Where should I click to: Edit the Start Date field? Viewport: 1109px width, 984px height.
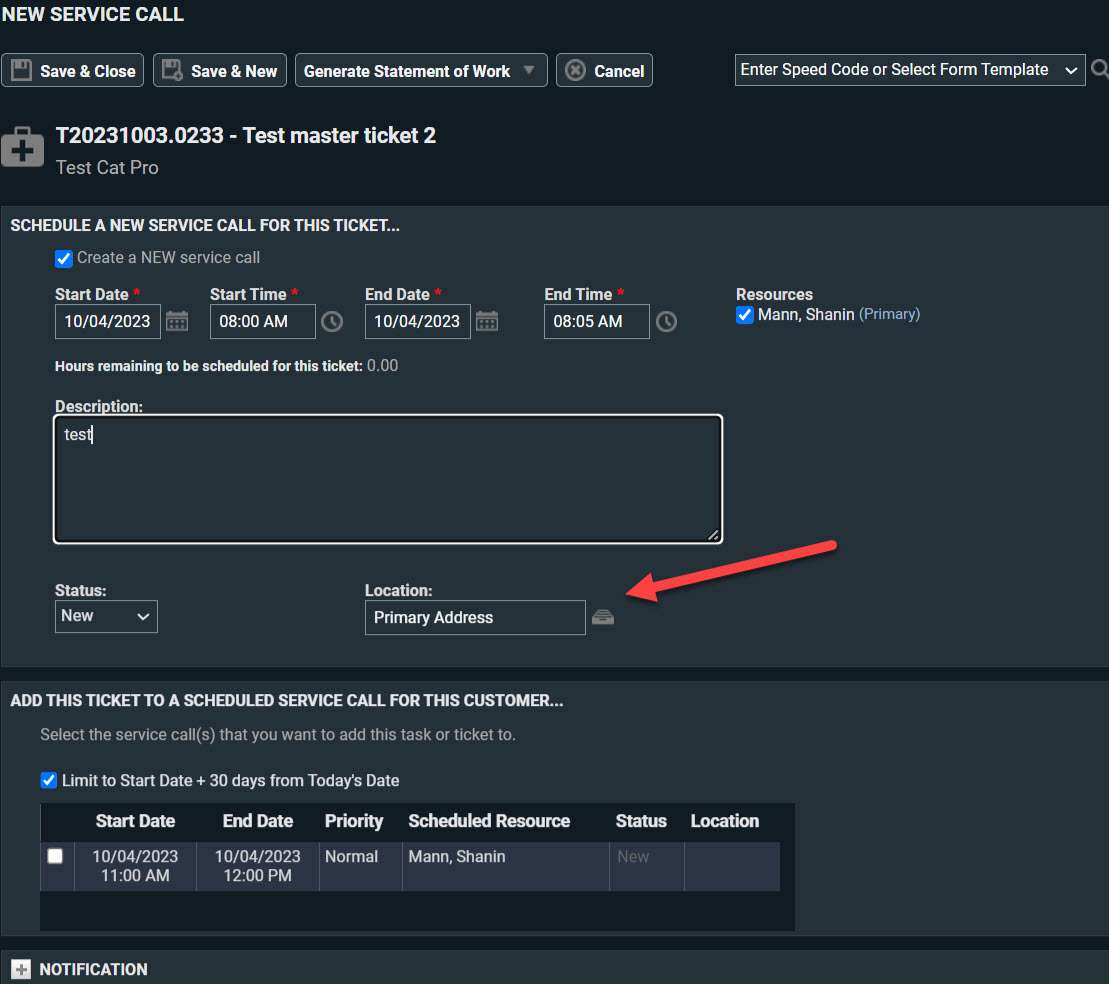coord(108,322)
